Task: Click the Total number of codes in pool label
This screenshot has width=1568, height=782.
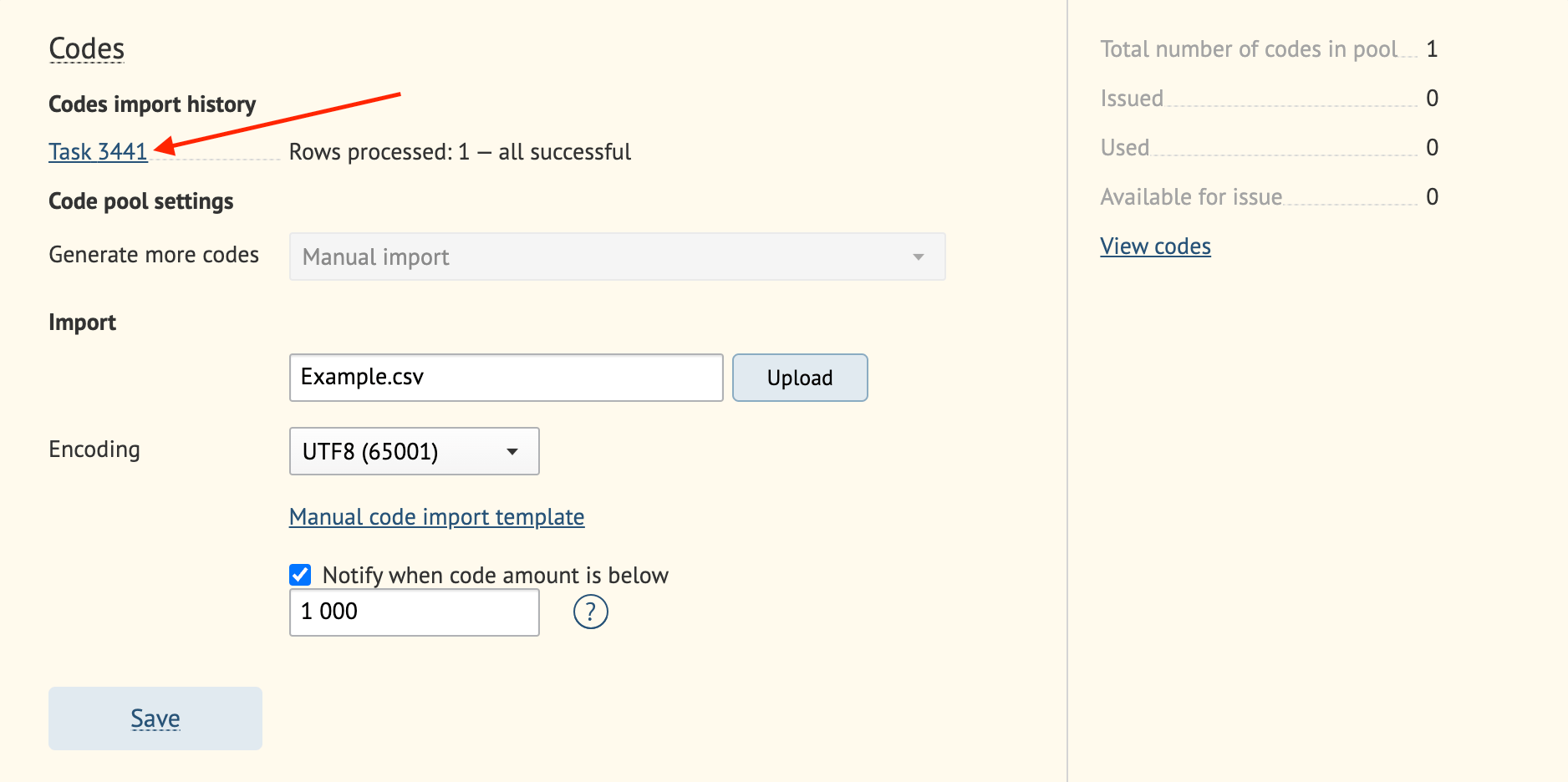Action: pyautogui.click(x=1249, y=49)
